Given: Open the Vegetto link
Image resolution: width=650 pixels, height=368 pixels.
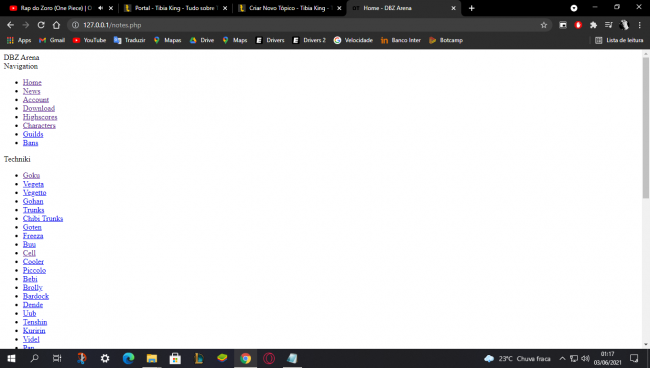Looking at the screenshot, I should pyautogui.click(x=34, y=193).
